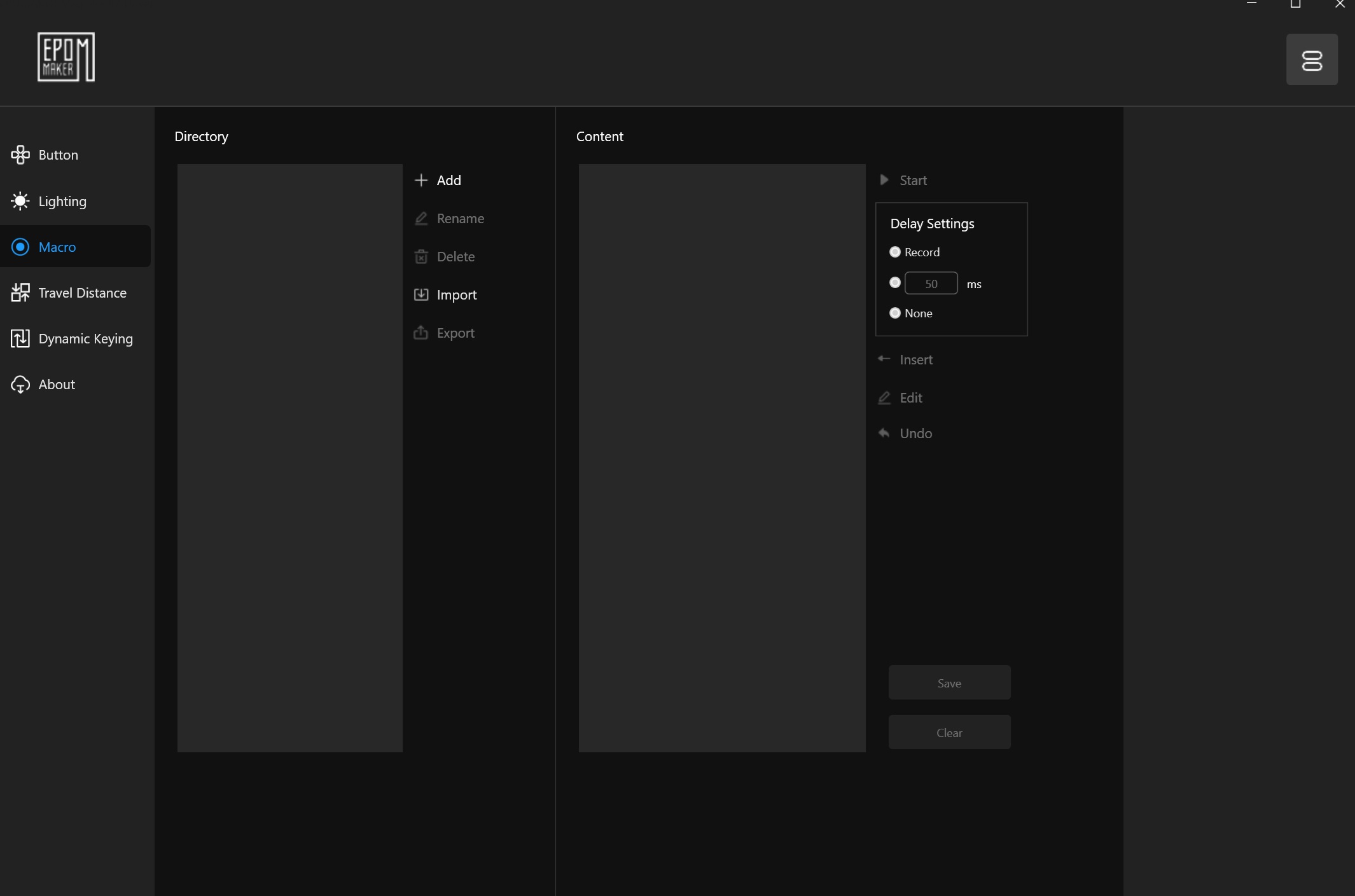Click the Directory heading
The height and width of the screenshot is (896, 1355).
pyautogui.click(x=202, y=136)
